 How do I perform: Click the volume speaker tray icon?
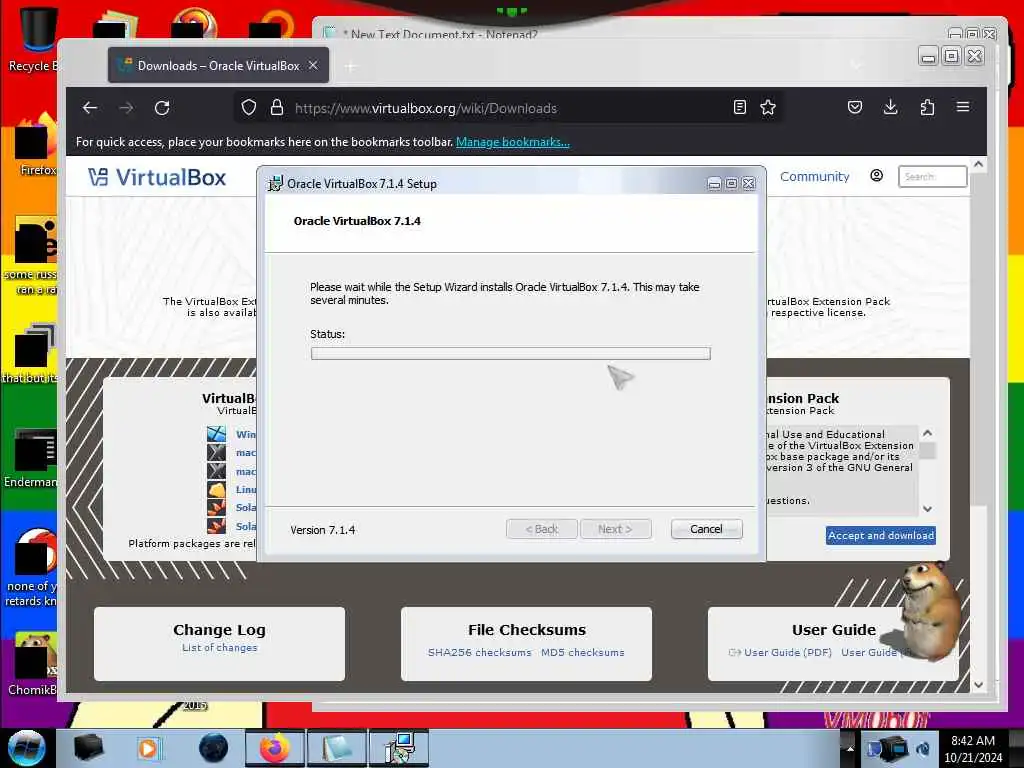(923, 748)
